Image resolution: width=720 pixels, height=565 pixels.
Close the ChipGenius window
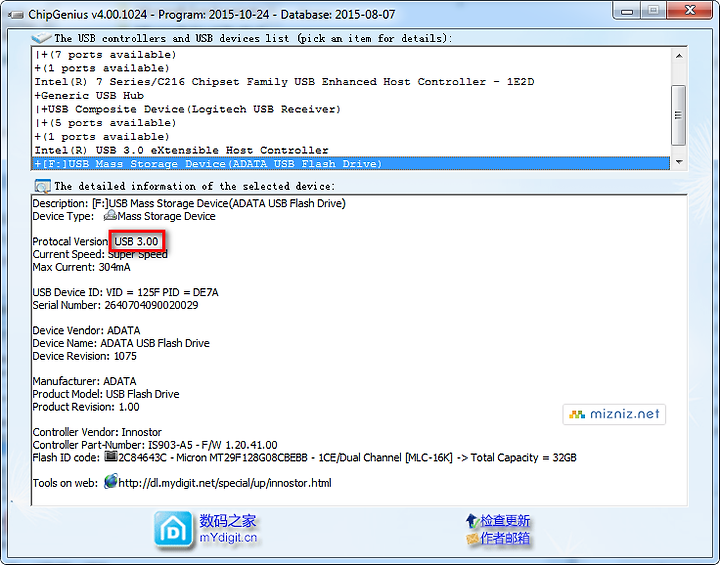coord(690,11)
